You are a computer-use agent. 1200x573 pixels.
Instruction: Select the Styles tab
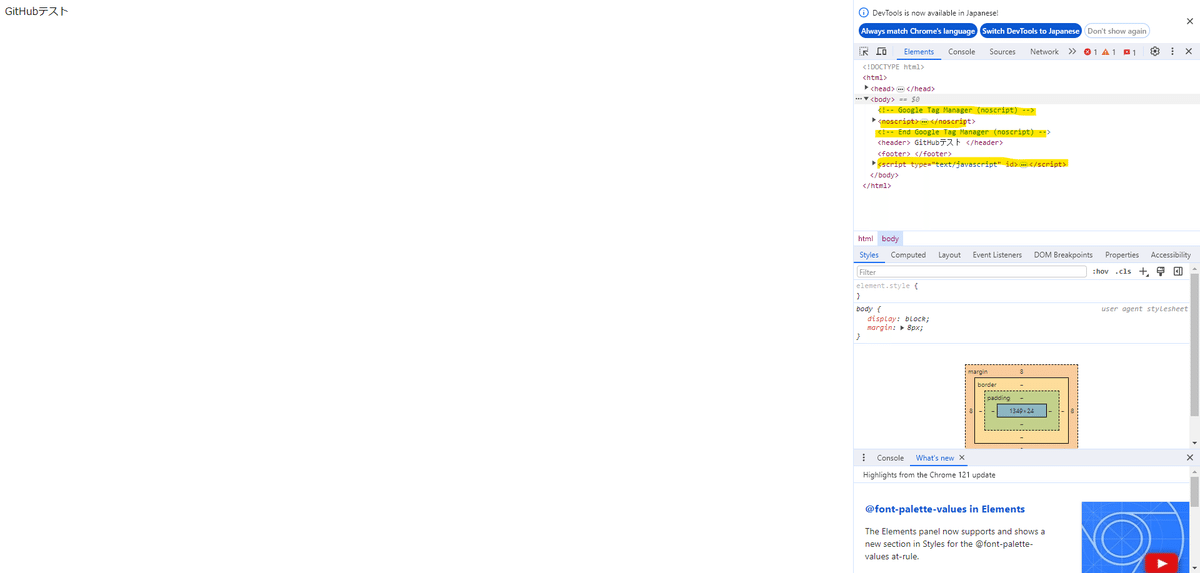tap(869, 255)
